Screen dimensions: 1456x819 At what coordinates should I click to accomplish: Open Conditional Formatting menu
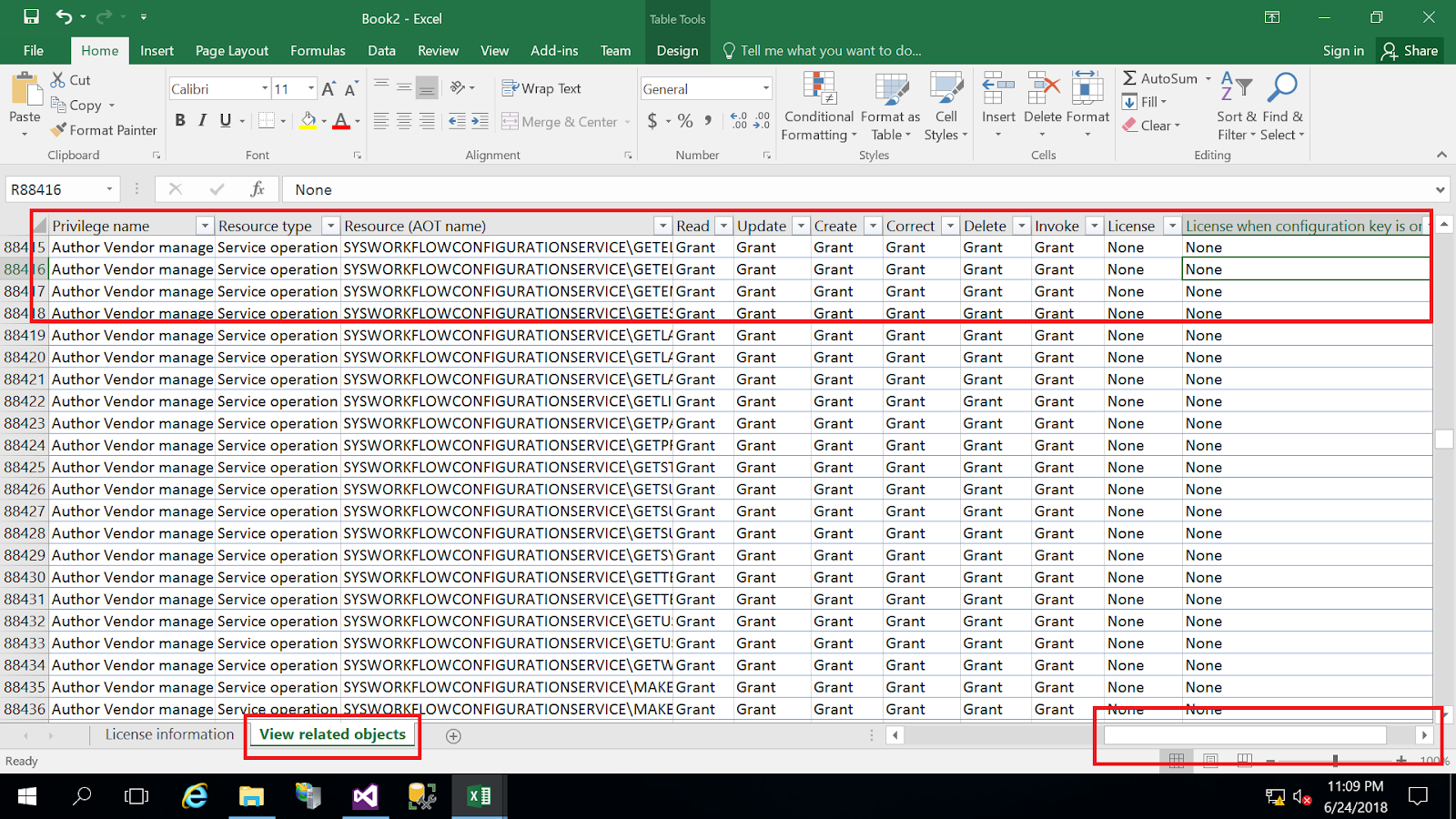(819, 106)
